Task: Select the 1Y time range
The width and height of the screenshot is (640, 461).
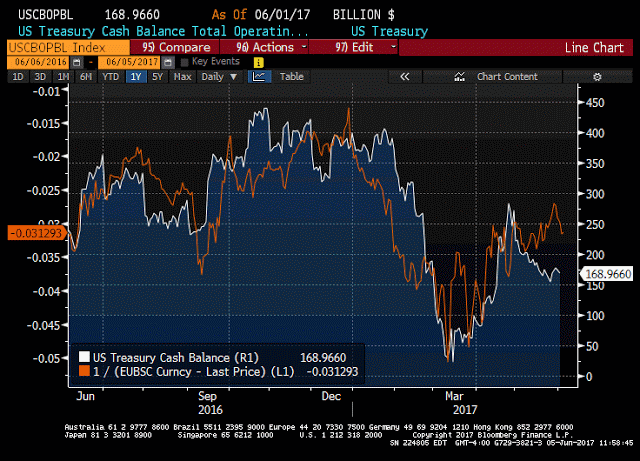Action: pyautogui.click(x=136, y=77)
